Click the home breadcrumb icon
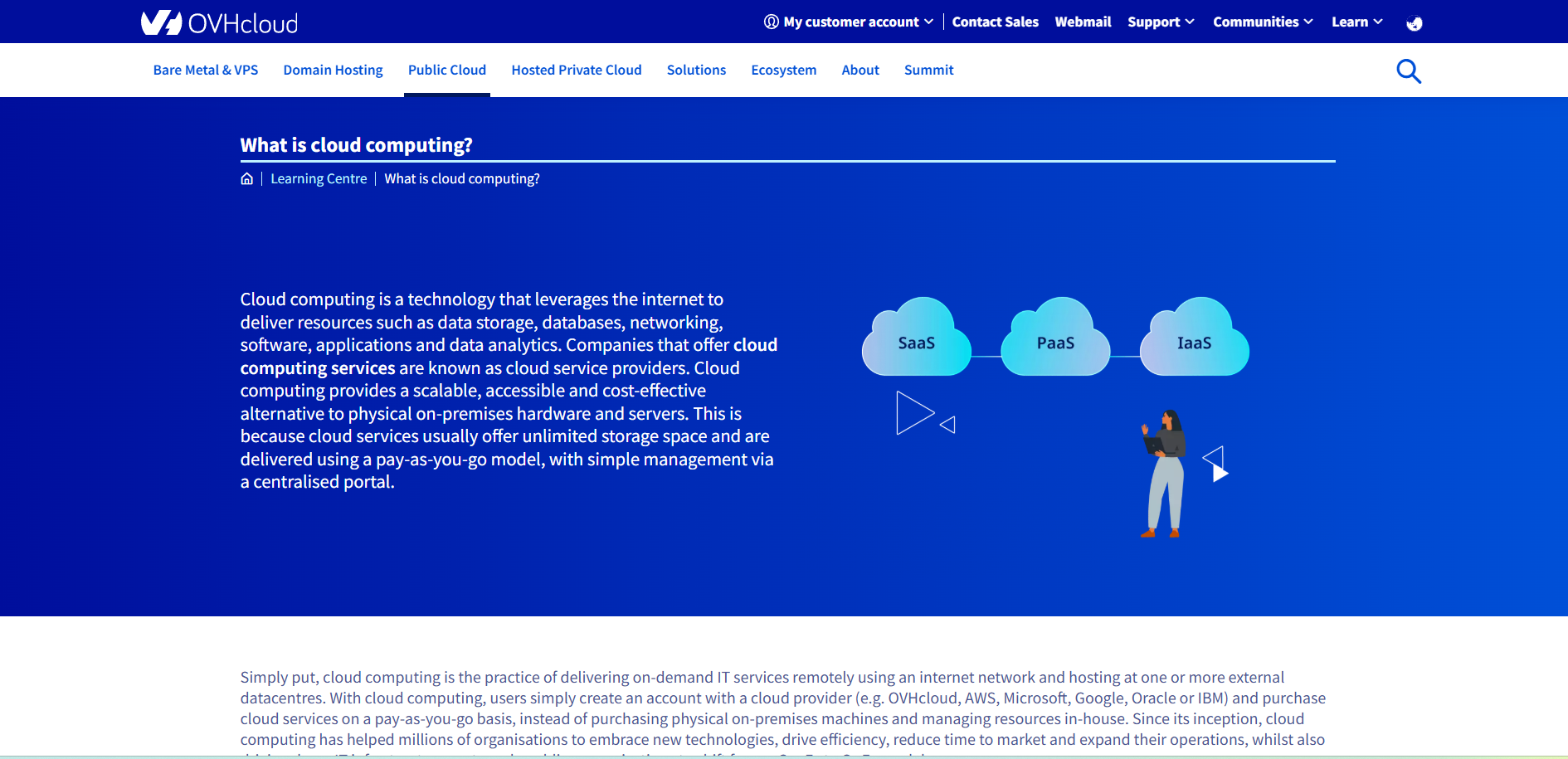Image resolution: width=1568 pixels, height=759 pixels. 246,179
